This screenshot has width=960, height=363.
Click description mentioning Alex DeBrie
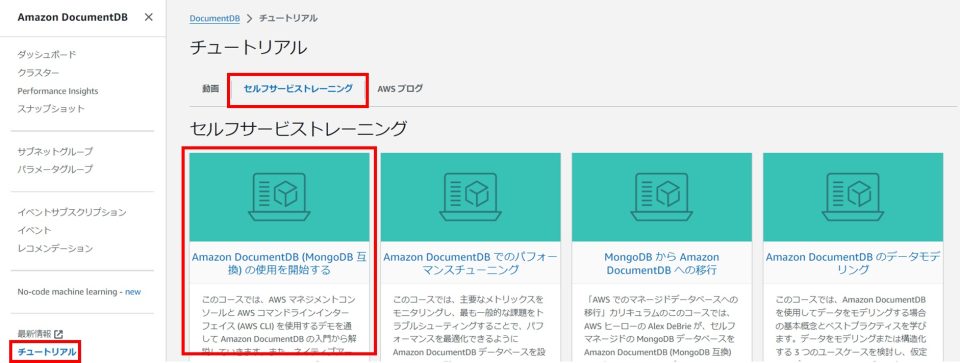coord(662,327)
